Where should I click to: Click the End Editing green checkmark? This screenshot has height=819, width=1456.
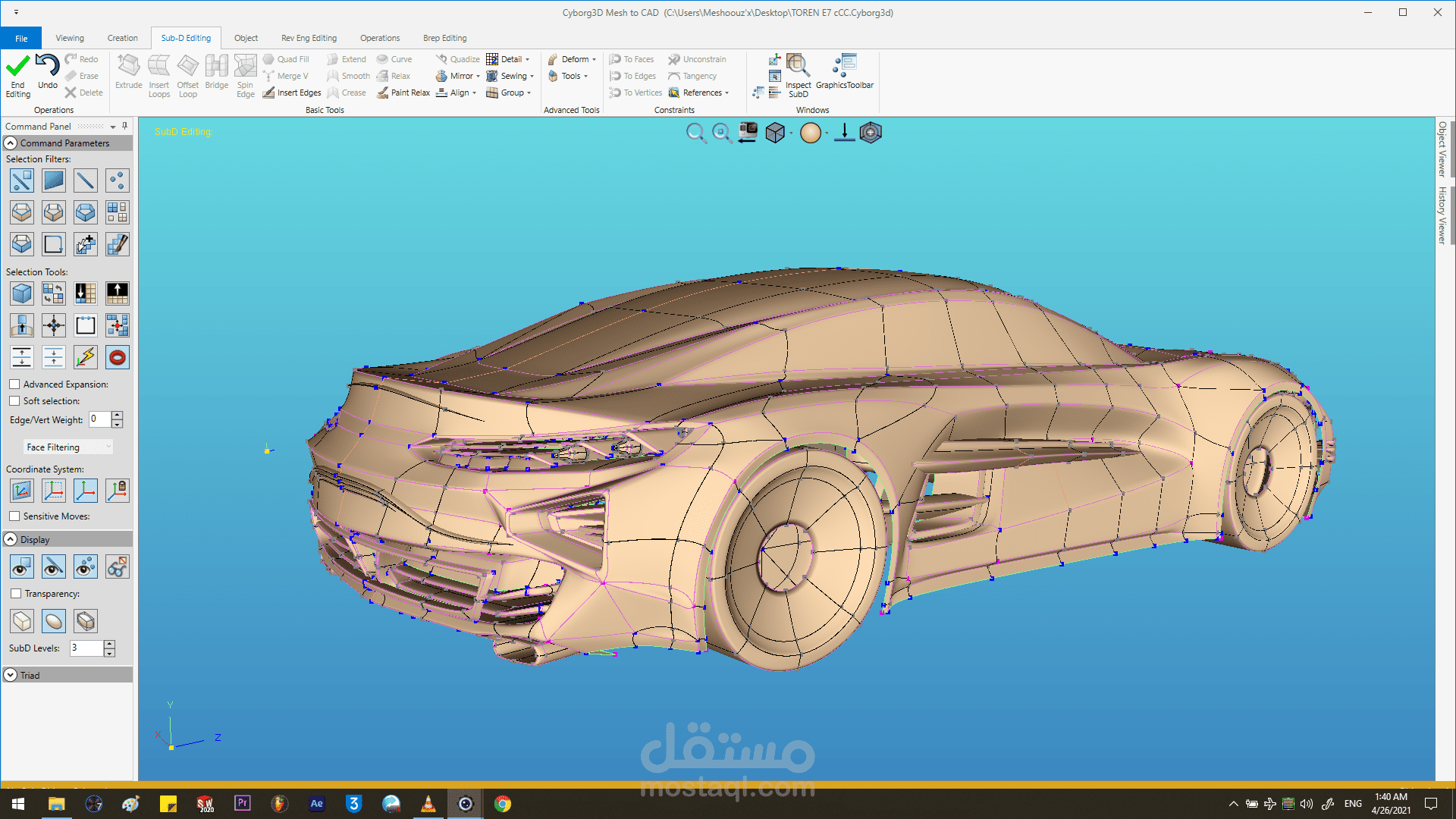click(17, 68)
